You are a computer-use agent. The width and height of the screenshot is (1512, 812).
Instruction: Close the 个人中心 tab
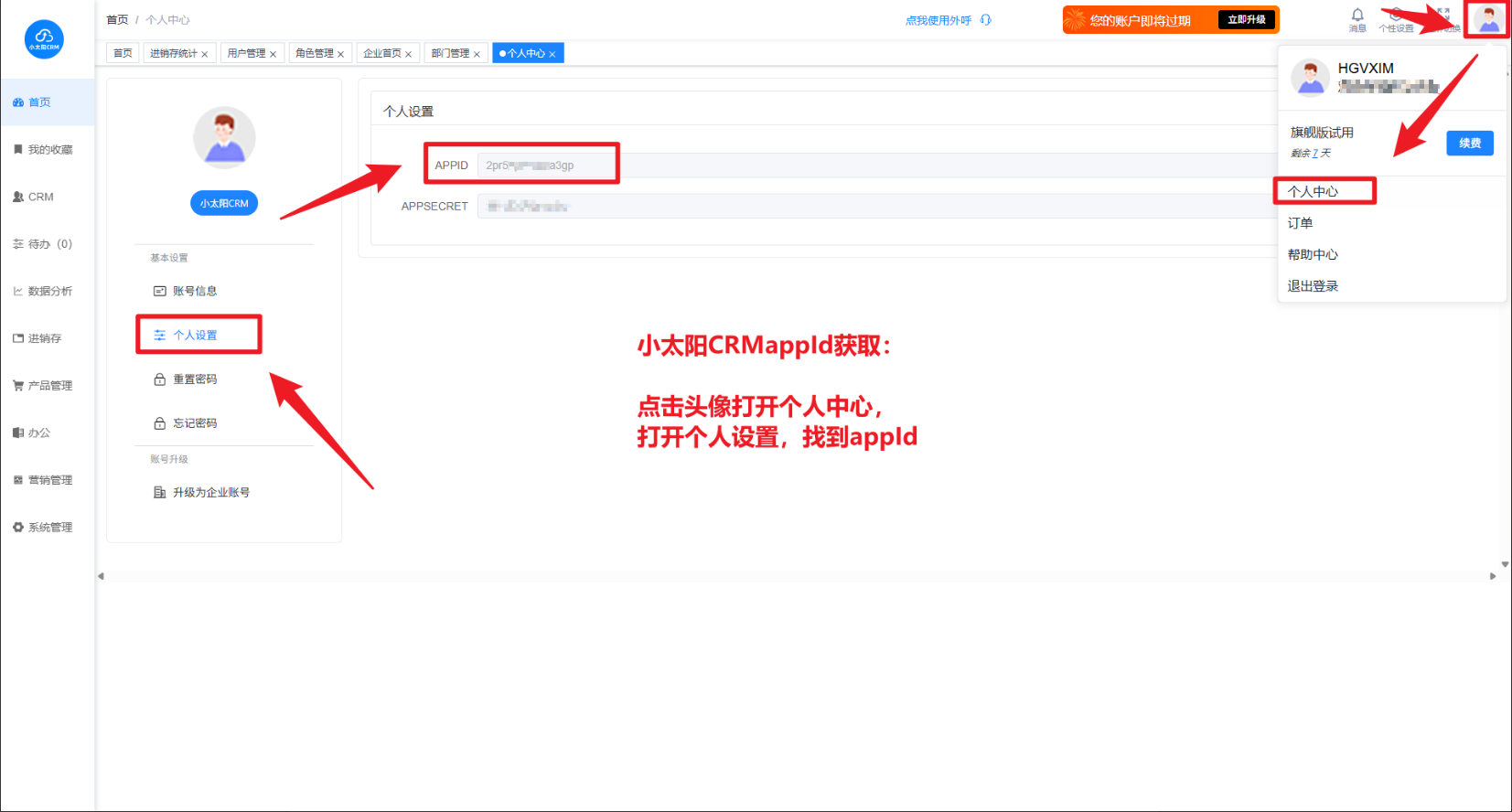point(552,54)
